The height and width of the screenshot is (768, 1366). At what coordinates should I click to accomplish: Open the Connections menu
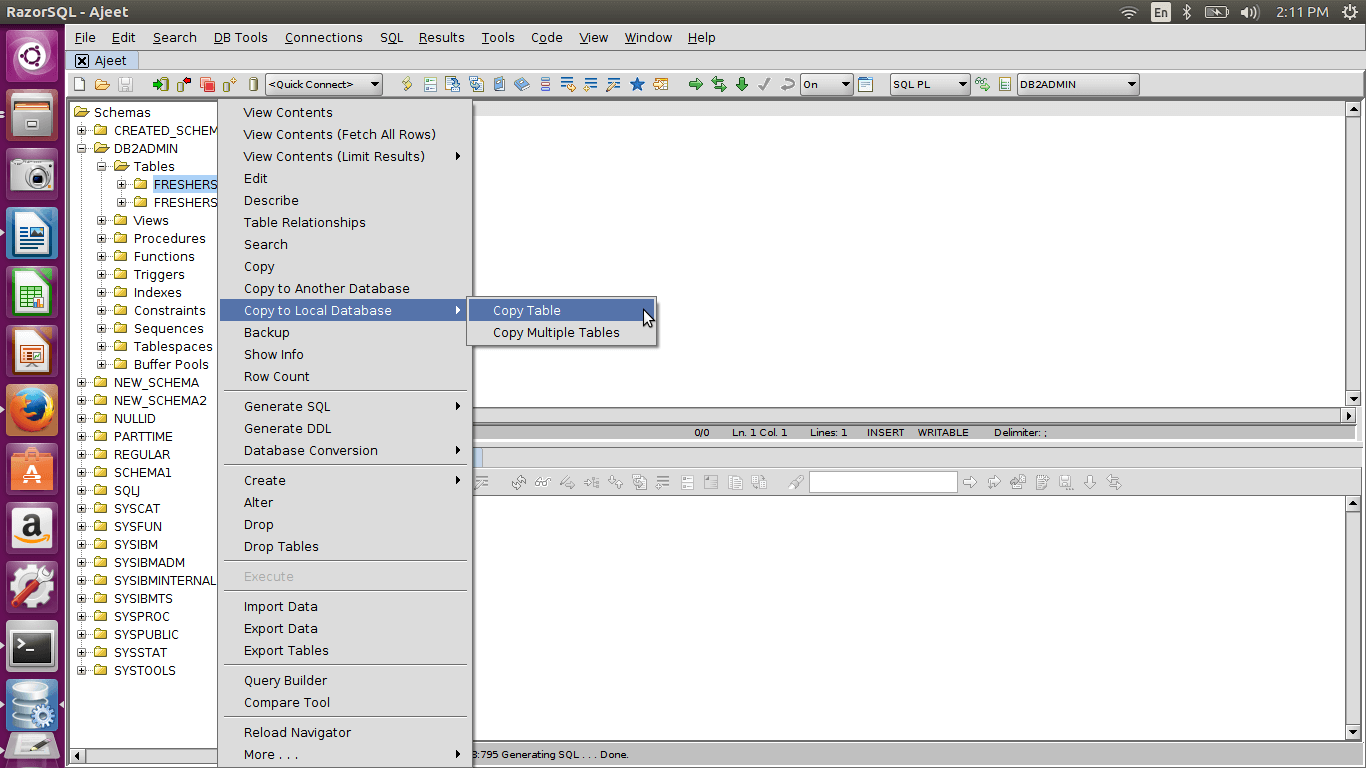point(324,37)
